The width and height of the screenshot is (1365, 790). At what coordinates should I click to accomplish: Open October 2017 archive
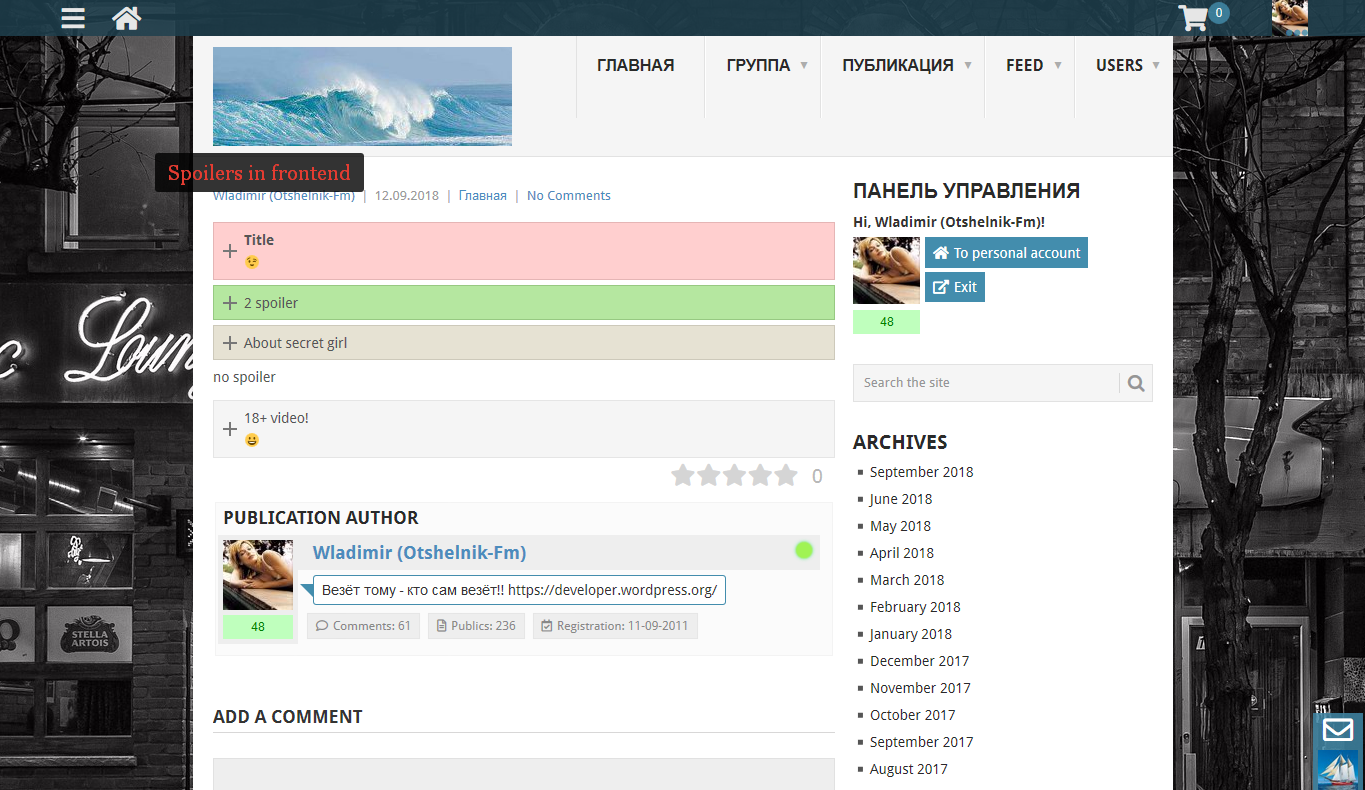pyautogui.click(x=912, y=715)
